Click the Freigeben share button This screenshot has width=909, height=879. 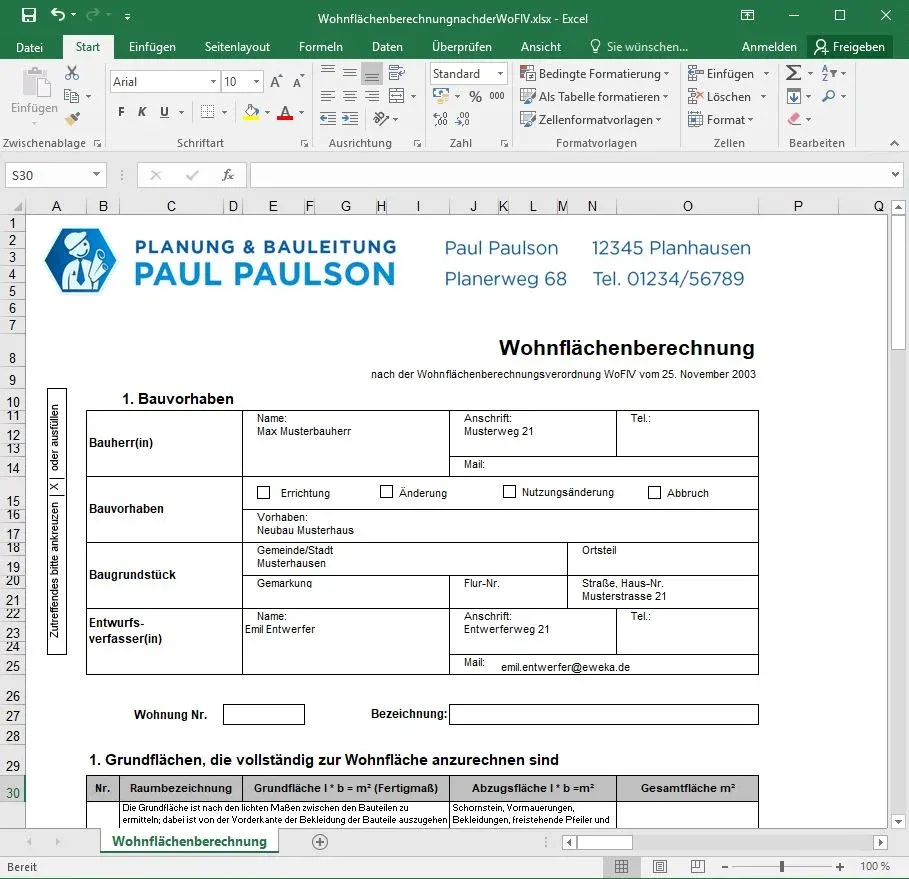click(x=848, y=47)
